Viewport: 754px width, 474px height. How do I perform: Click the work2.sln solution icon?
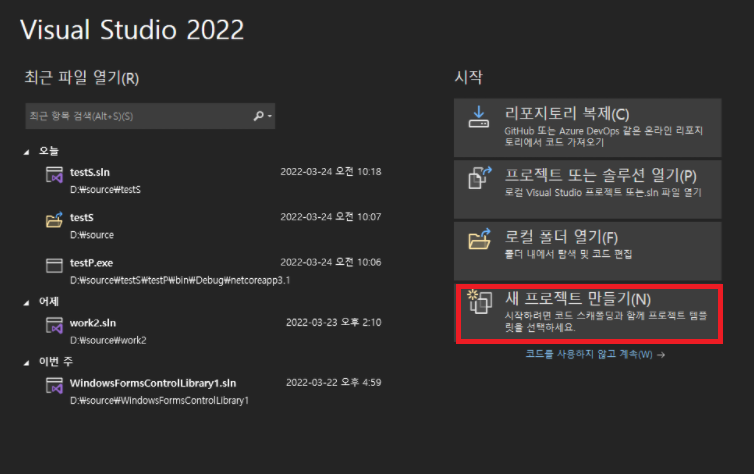coord(54,325)
